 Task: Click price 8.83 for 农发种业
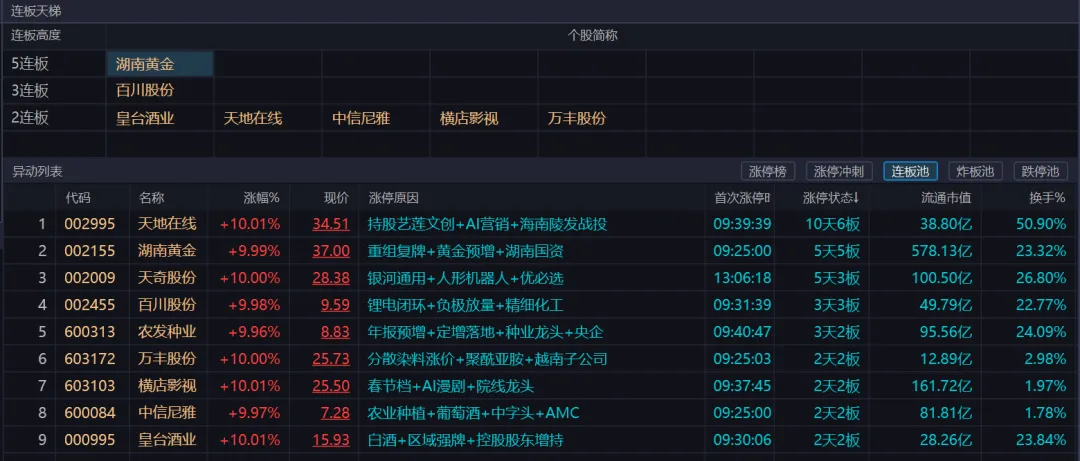click(x=335, y=331)
